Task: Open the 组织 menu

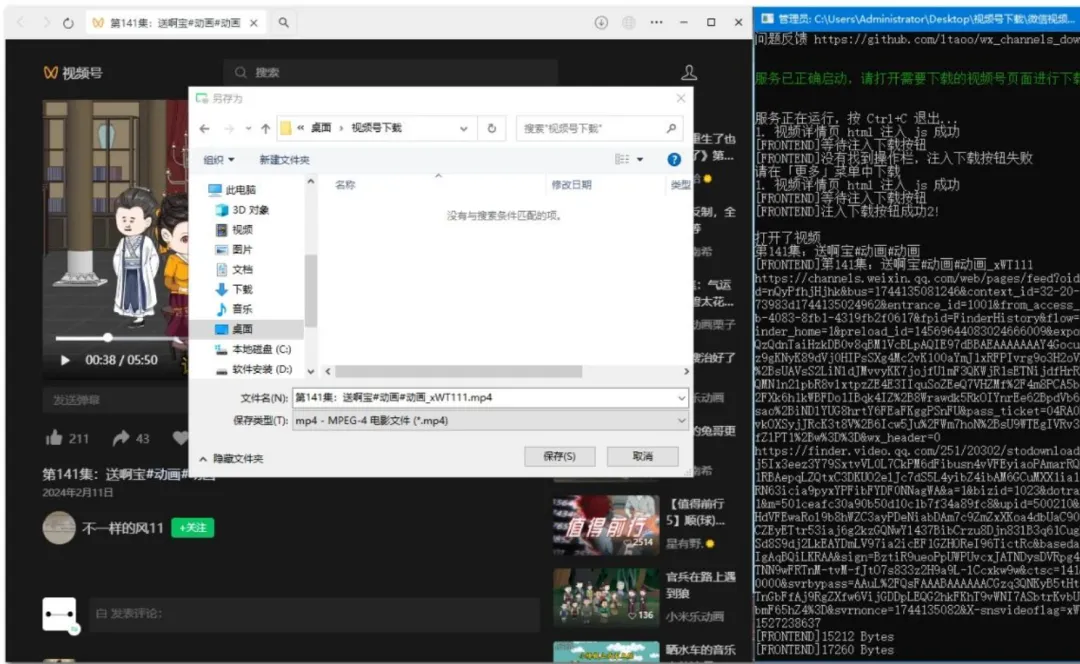Action: (x=219, y=160)
